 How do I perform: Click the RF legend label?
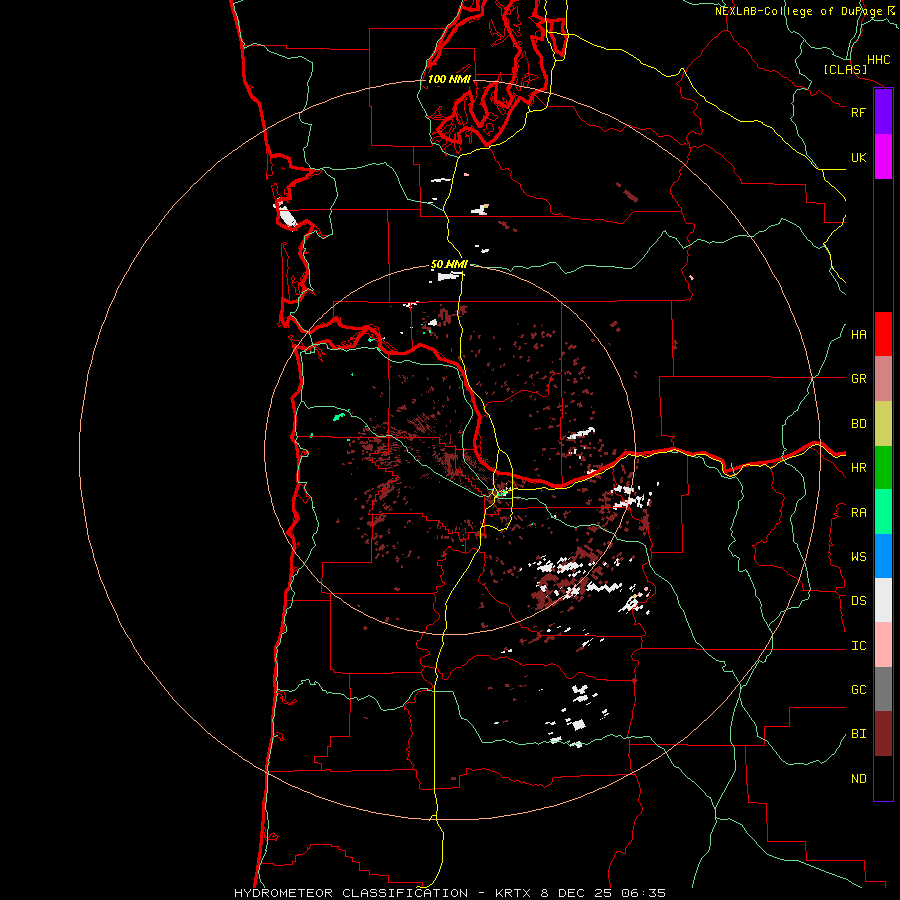858,112
